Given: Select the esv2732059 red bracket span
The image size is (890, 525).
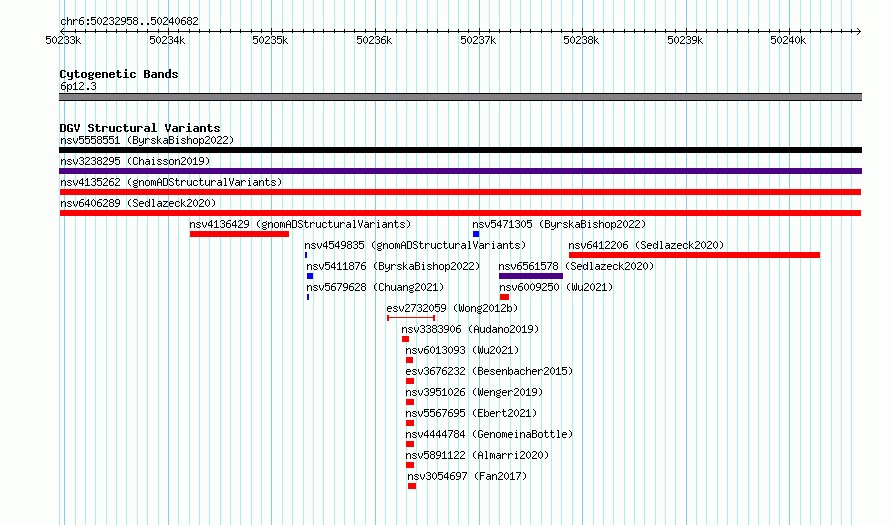Looking at the screenshot, I should tap(411, 318).
